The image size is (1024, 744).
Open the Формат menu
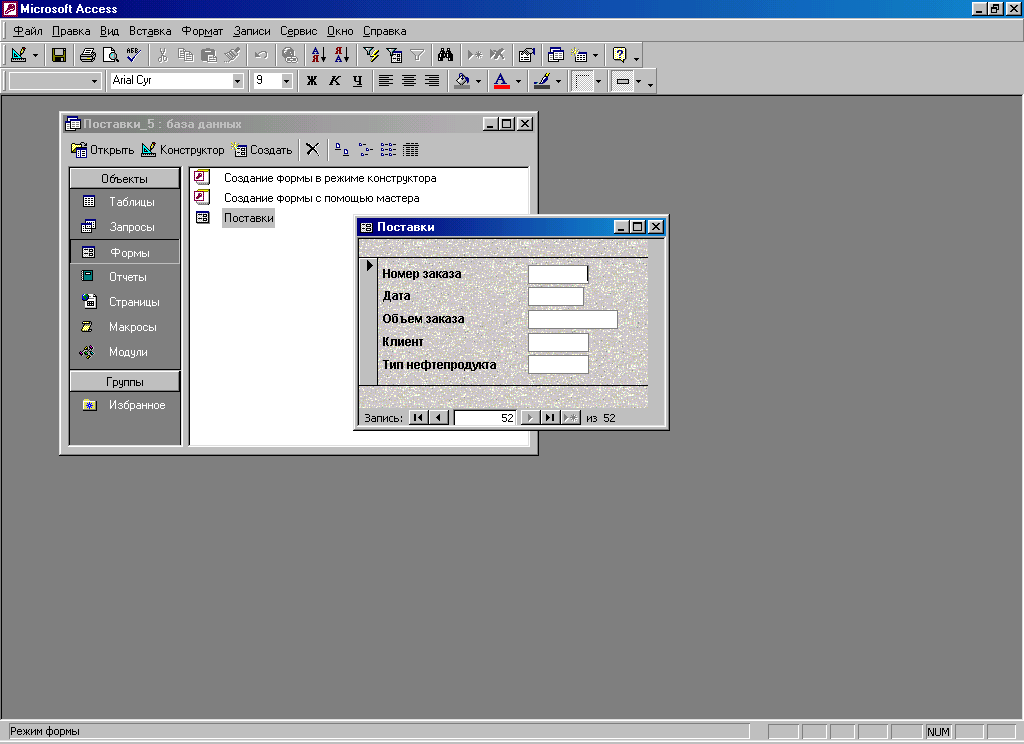(202, 31)
